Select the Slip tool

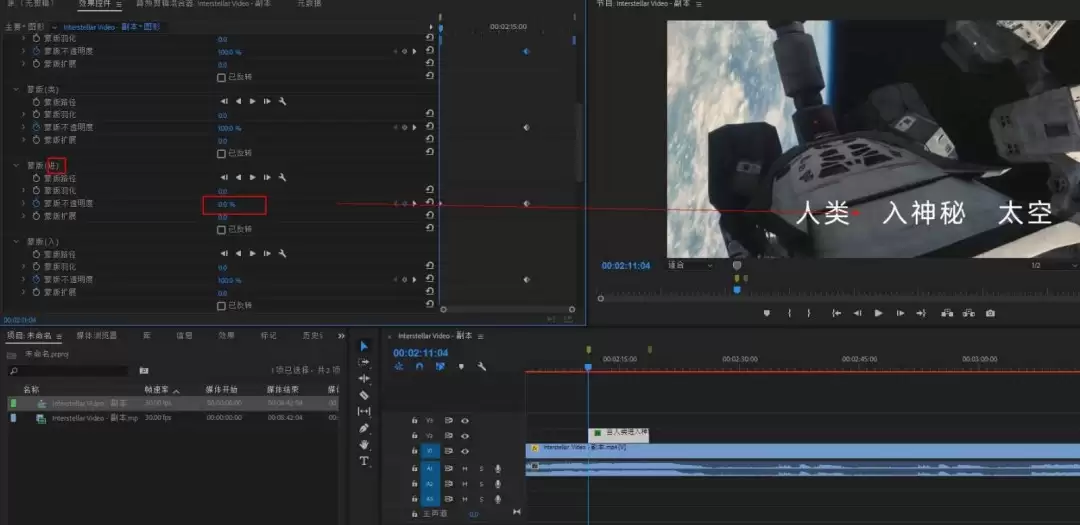coord(364,411)
